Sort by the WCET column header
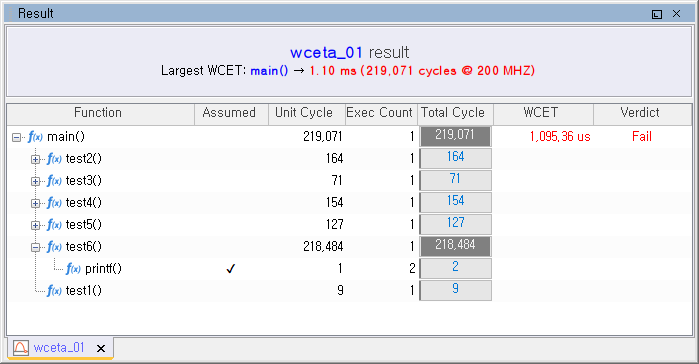 pyautogui.click(x=543, y=114)
